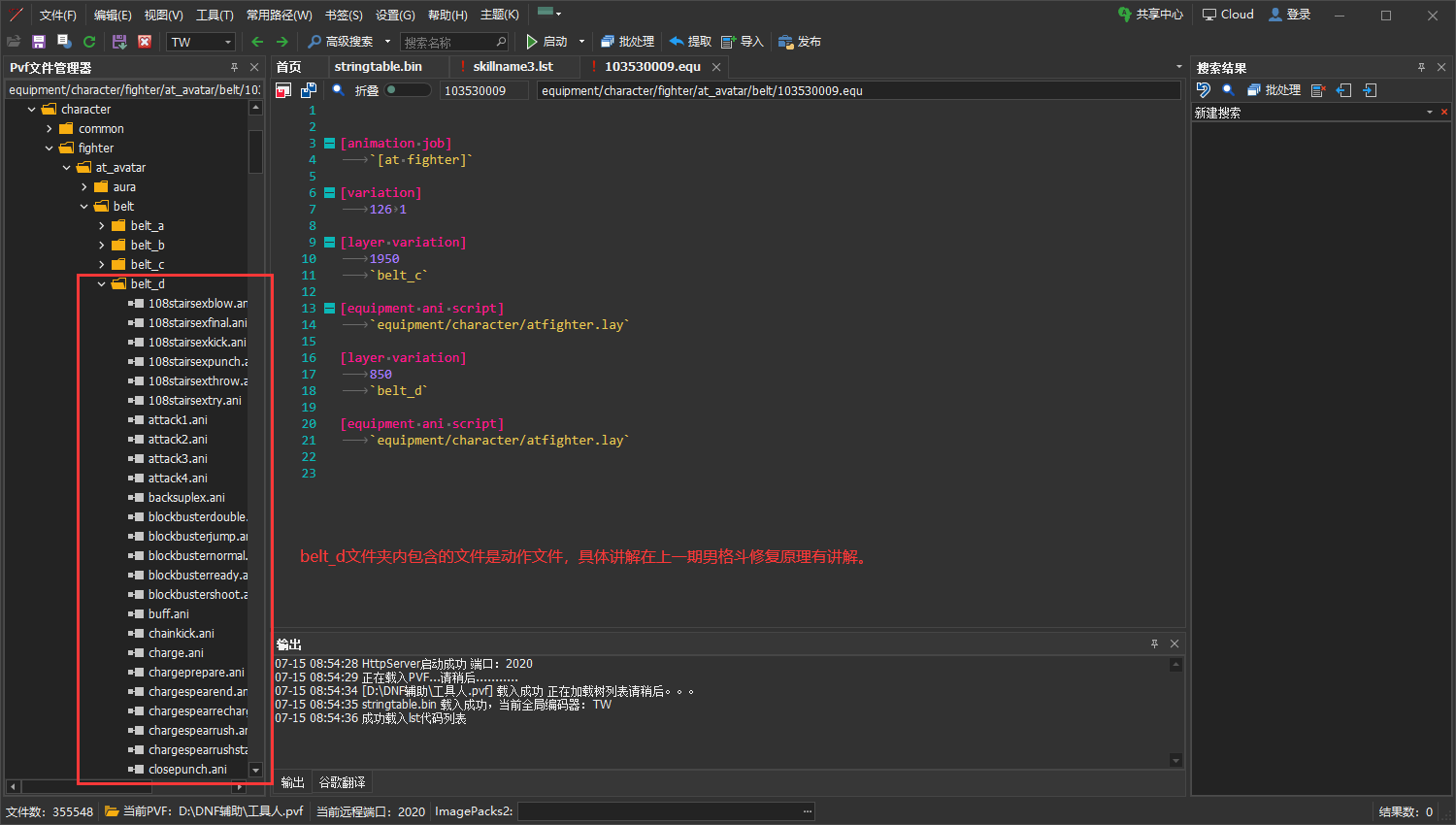Open the 共享中心 sharing center
The image size is (1456, 825).
[1150, 15]
